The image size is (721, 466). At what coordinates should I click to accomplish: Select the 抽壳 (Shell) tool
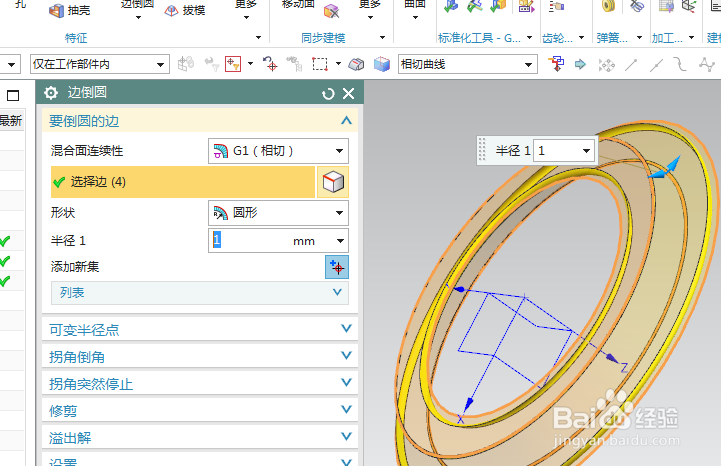tap(69, 10)
